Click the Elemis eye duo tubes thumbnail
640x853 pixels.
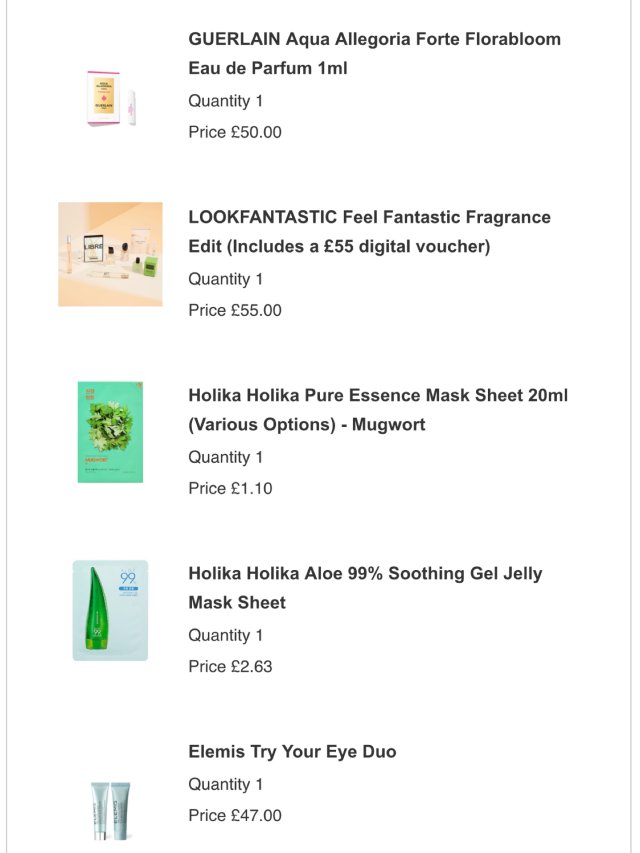tap(110, 808)
